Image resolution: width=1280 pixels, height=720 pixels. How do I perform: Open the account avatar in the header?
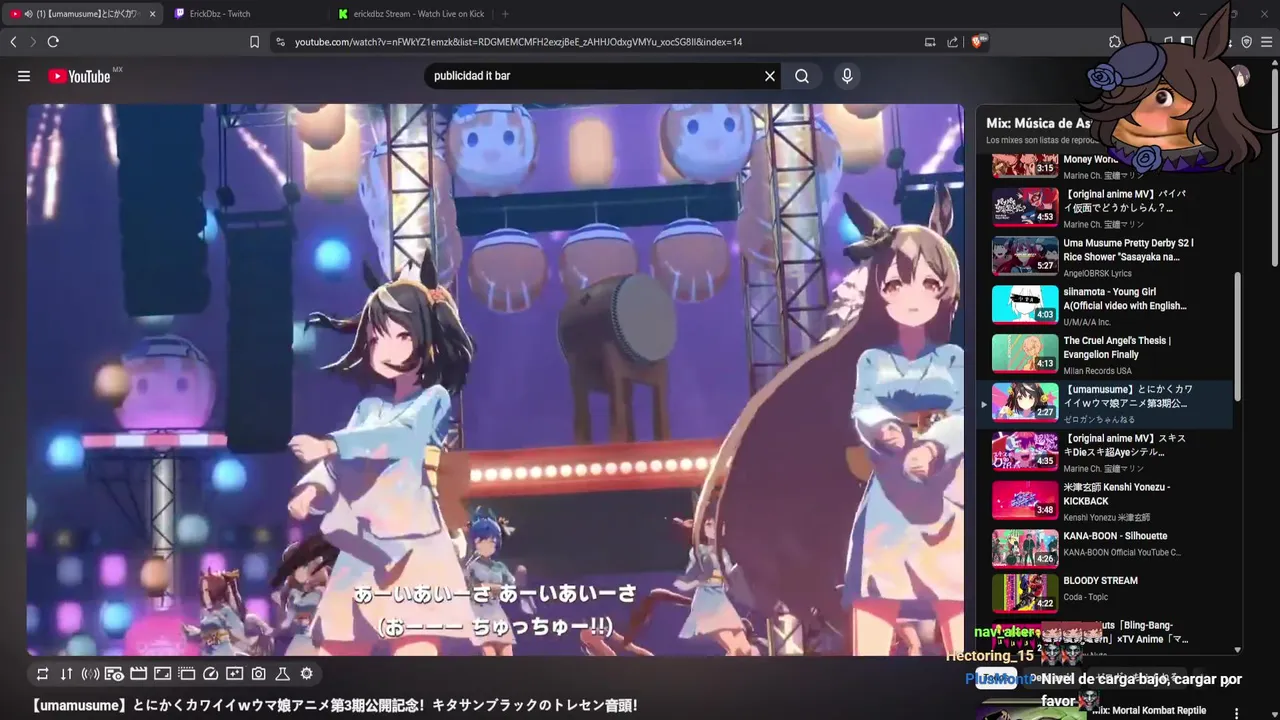(x=1240, y=76)
